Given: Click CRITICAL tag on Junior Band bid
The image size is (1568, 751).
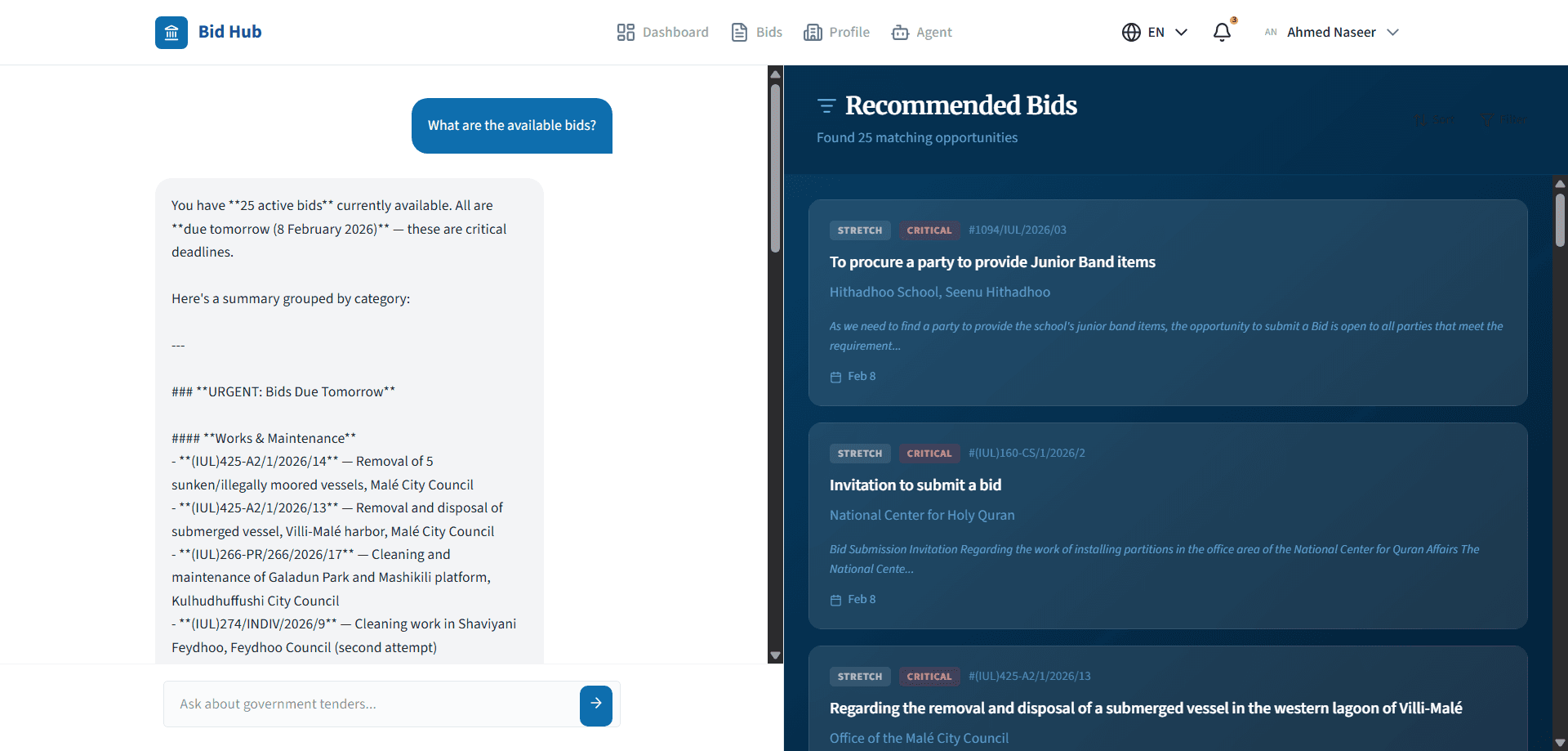Looking at the screenshot, I should coord(929,230).
